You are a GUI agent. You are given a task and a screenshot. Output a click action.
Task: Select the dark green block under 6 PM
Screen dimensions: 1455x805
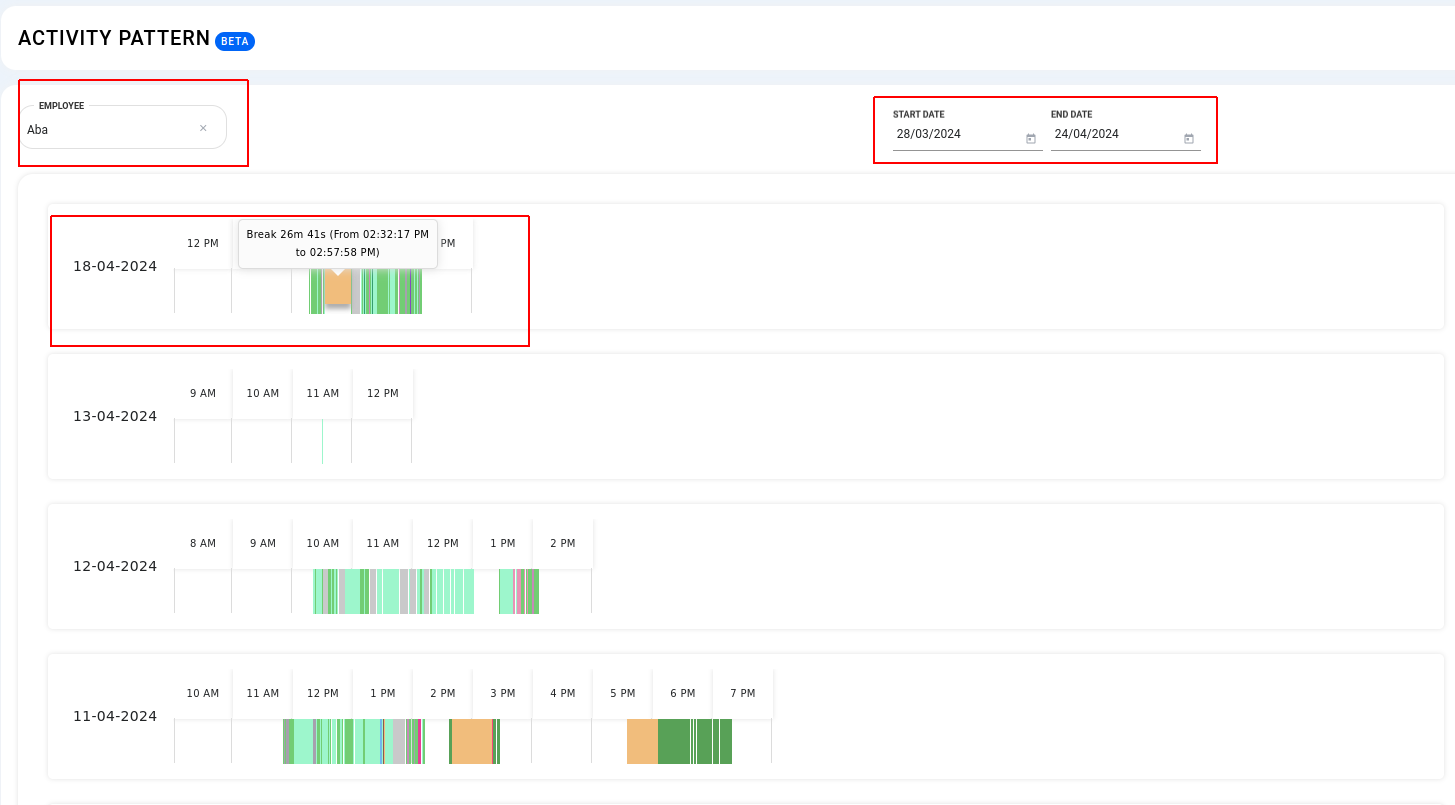tap(675, 741)
